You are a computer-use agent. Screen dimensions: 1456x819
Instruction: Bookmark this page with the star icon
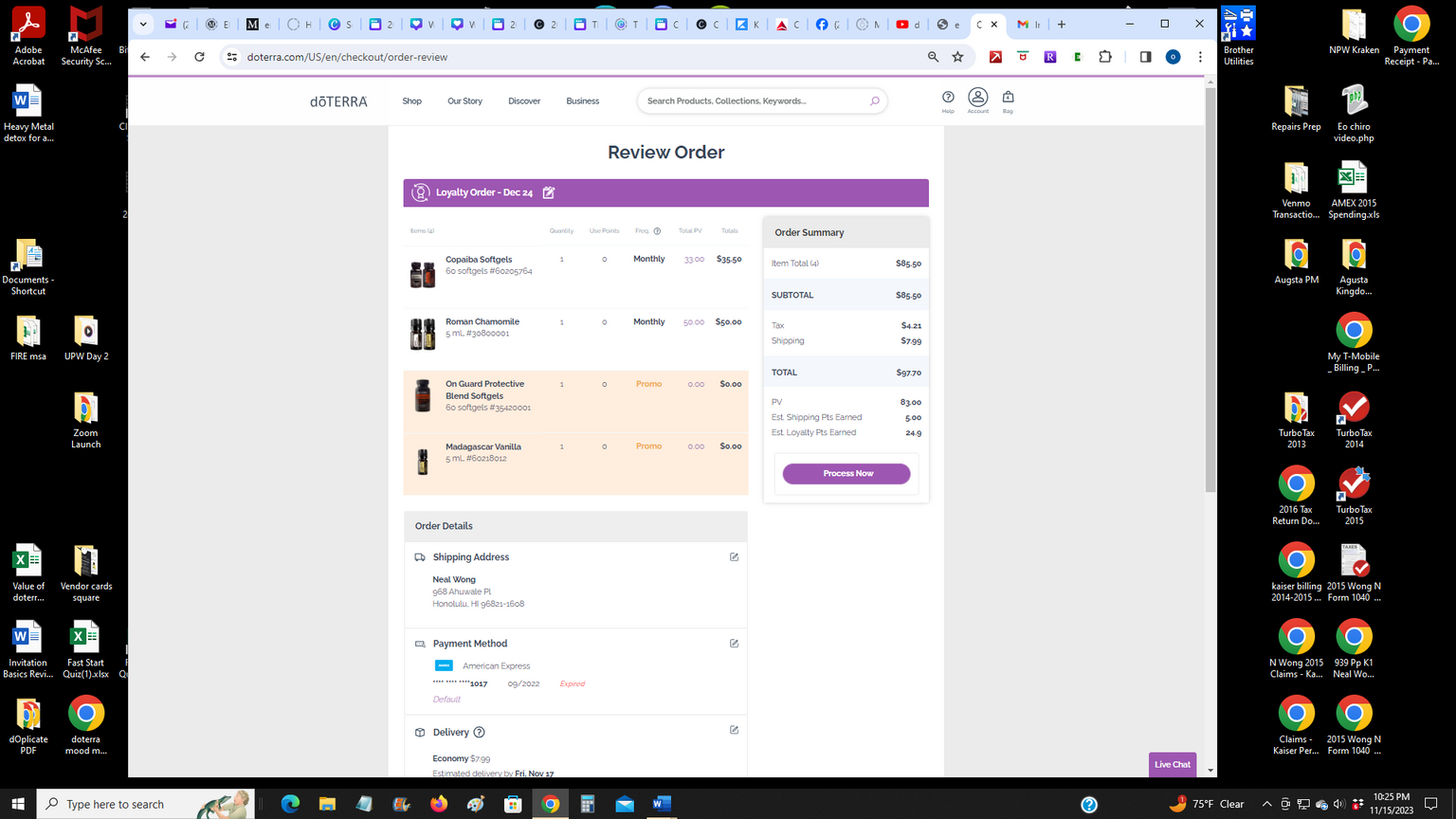[x=958, y=57]
